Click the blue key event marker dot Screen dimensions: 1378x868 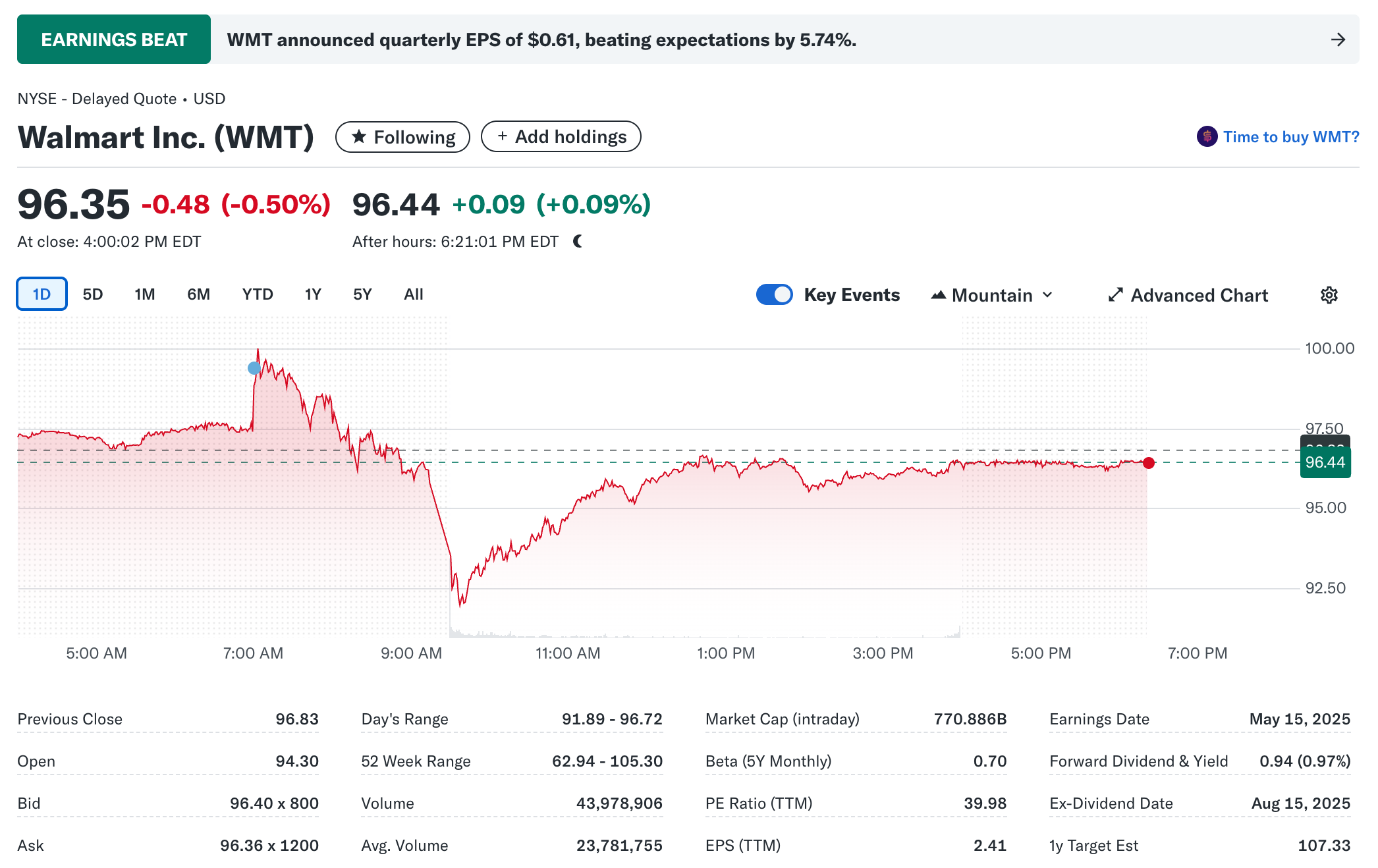[x=254, y=368]
